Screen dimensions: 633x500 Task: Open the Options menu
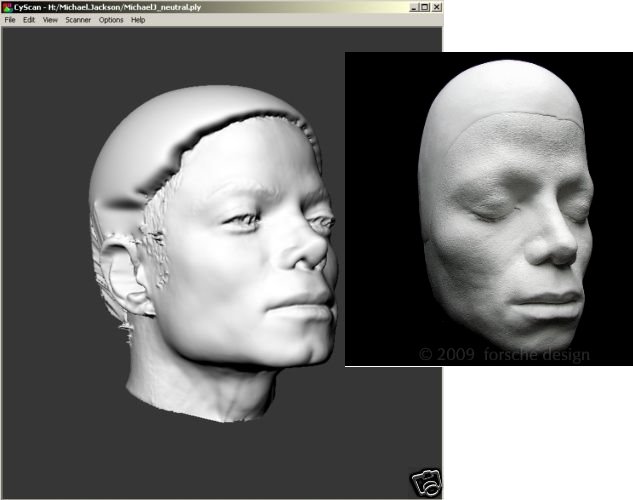tap(111, 20)
